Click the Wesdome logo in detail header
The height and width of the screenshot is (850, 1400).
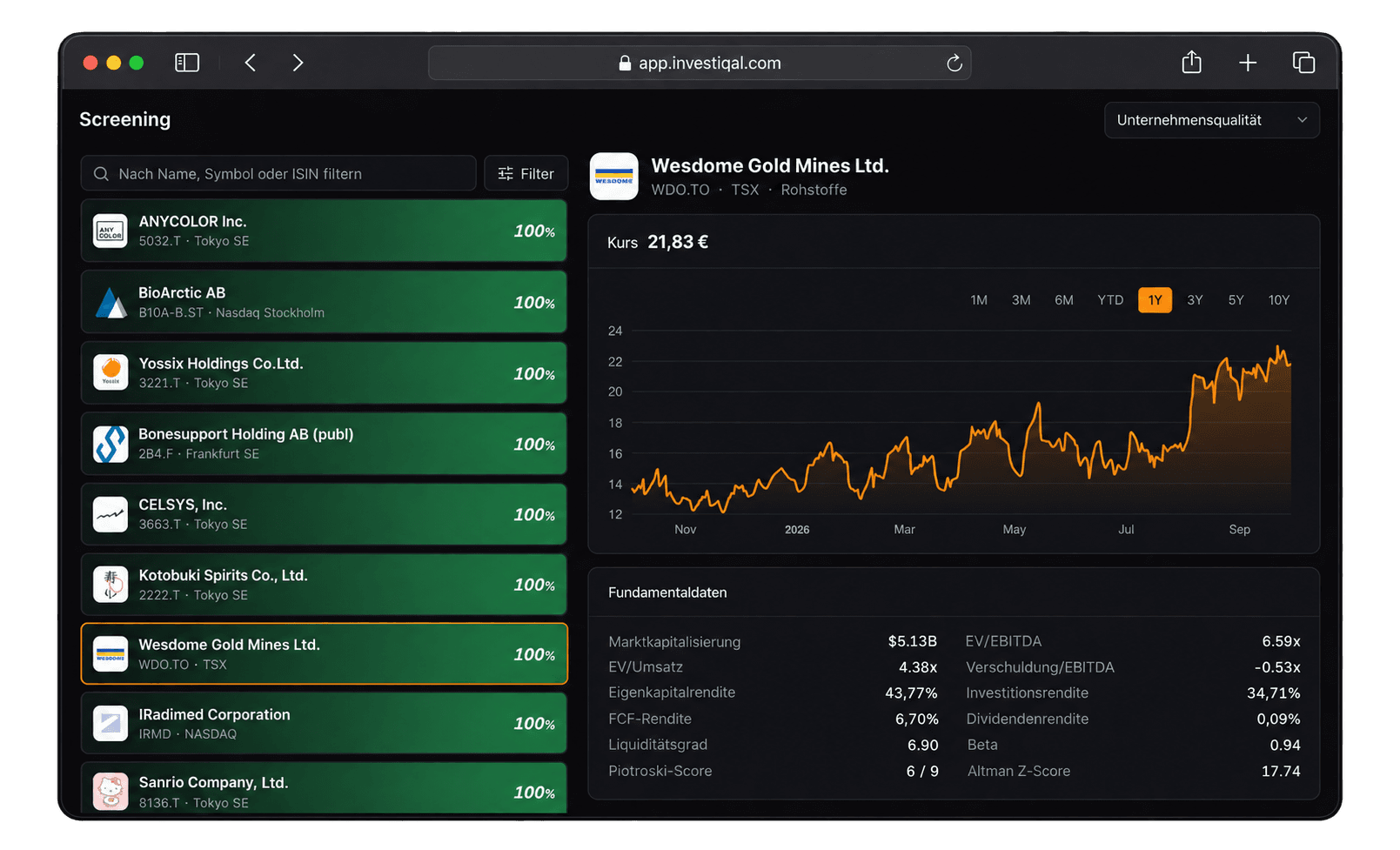(614, 177)
